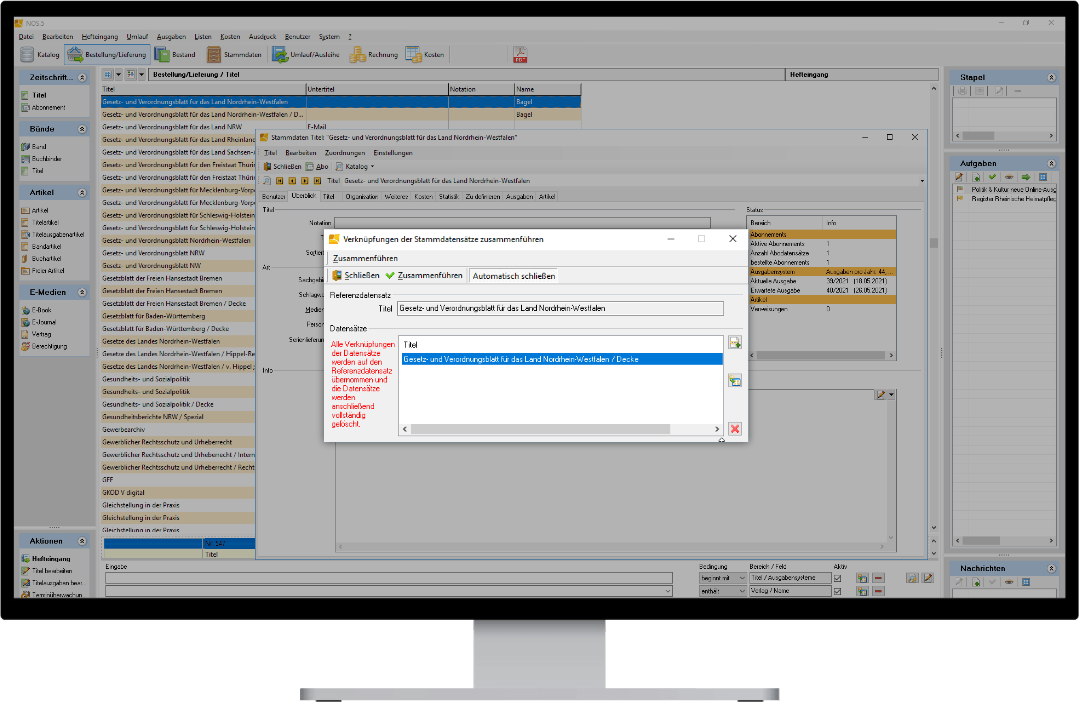
Task: Go to last record in Stammdaten navigation
Action: (x=317, y=181)
